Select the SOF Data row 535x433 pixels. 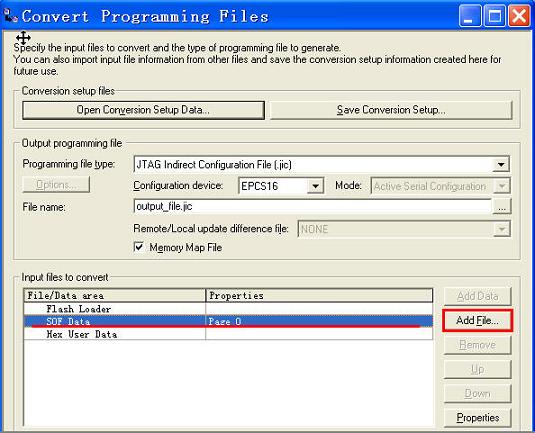228,321
